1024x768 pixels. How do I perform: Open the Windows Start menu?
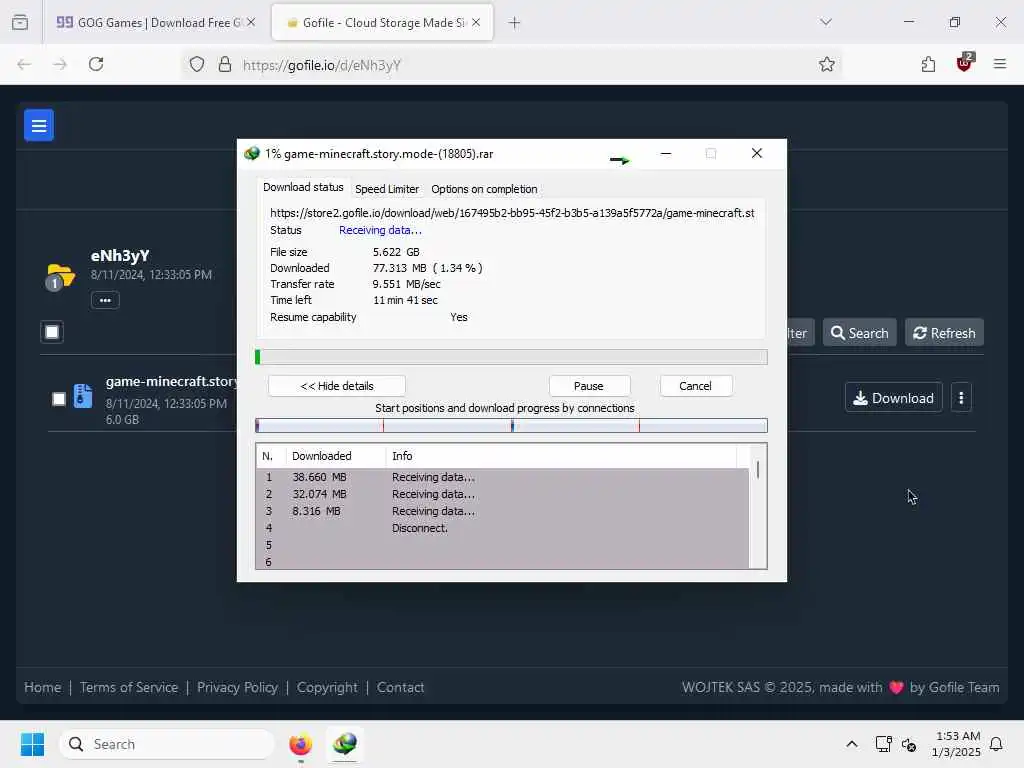click(x=32, y=744)
